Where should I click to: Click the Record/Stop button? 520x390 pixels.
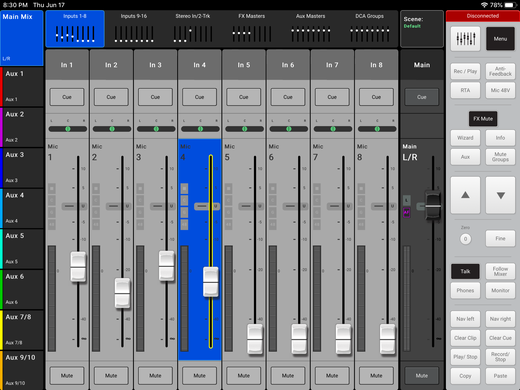pos(500,357)
